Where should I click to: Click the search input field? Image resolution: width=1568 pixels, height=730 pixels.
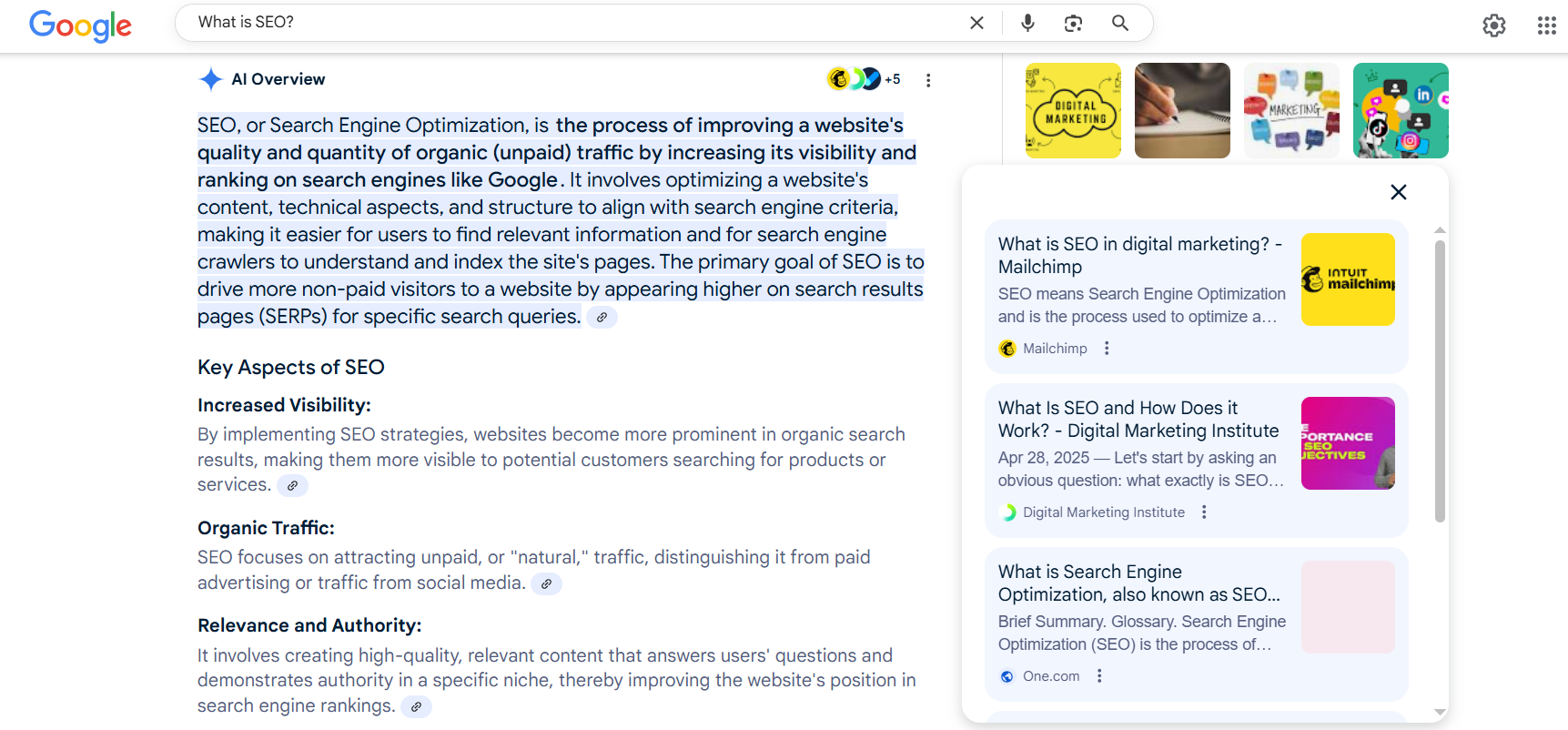[x=573, y=23]
